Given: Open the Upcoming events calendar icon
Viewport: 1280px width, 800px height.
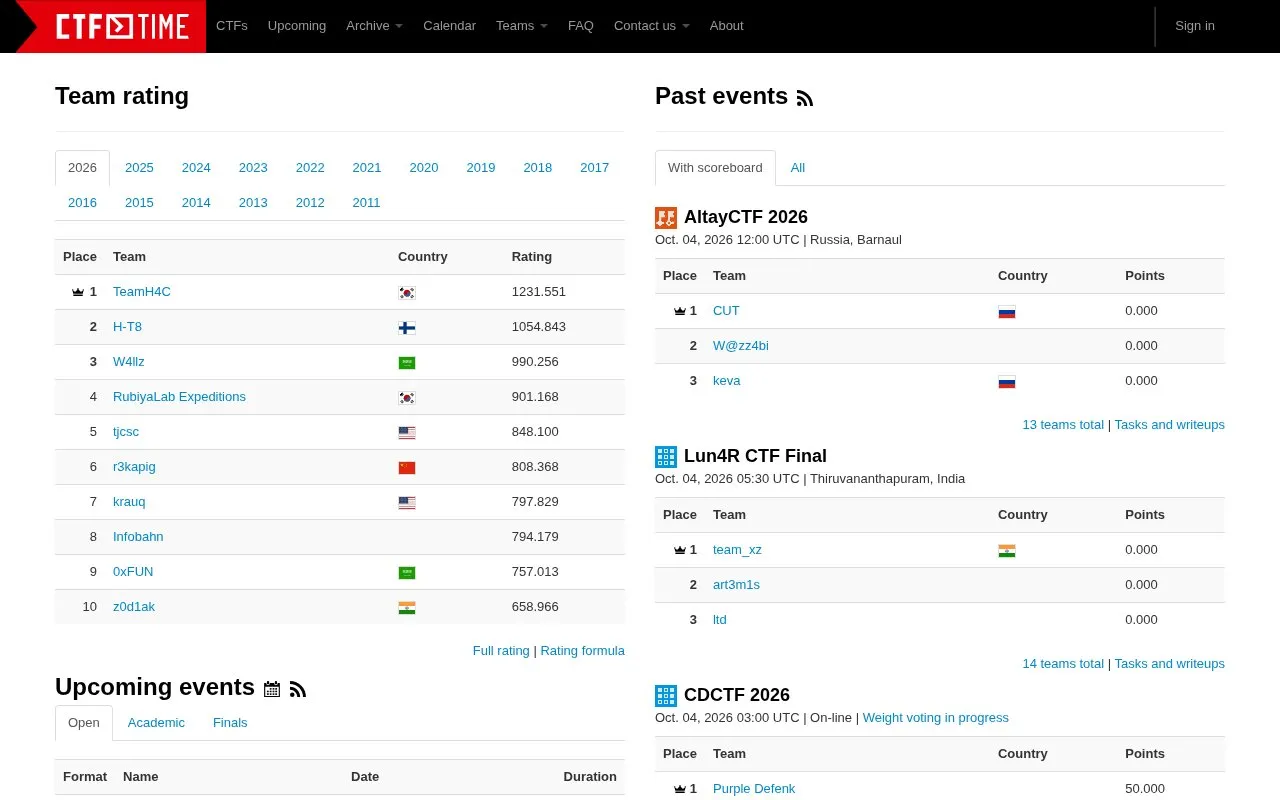Looking at the screenshot, I should click(272, 689).
